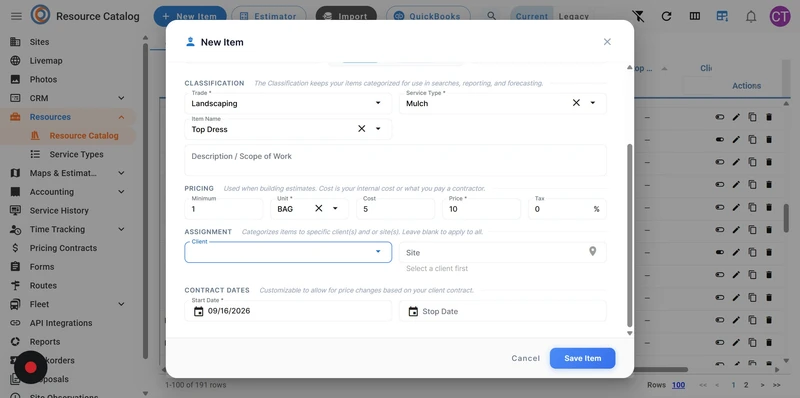Expand the Unit dropdown arrow

point(335,209)
